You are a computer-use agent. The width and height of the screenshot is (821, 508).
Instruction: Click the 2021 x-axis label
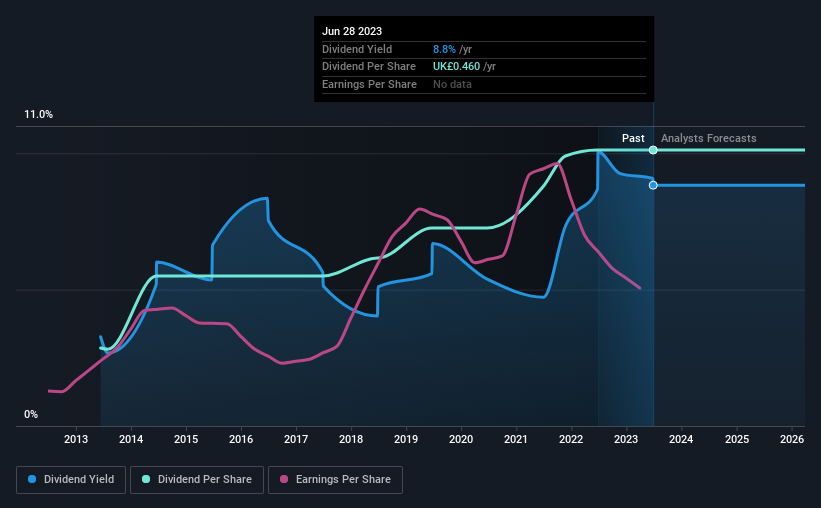click(x=516, y=439)
